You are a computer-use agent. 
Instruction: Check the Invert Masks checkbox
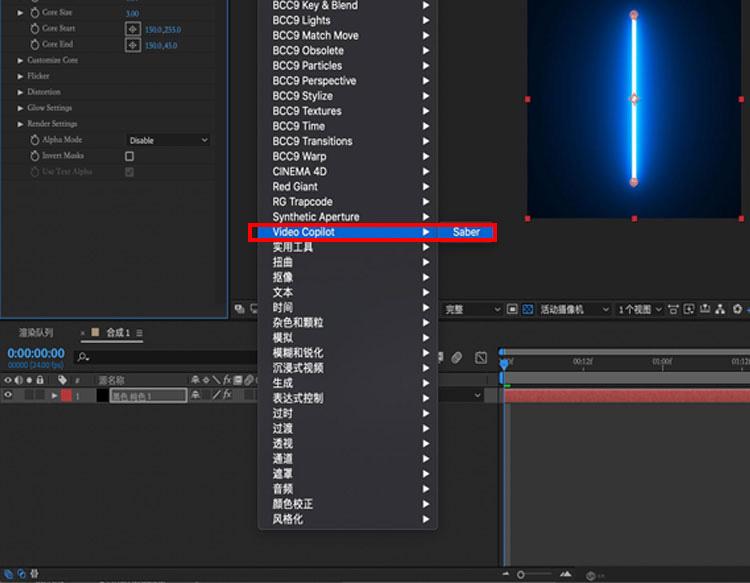[x=129, y=156]
